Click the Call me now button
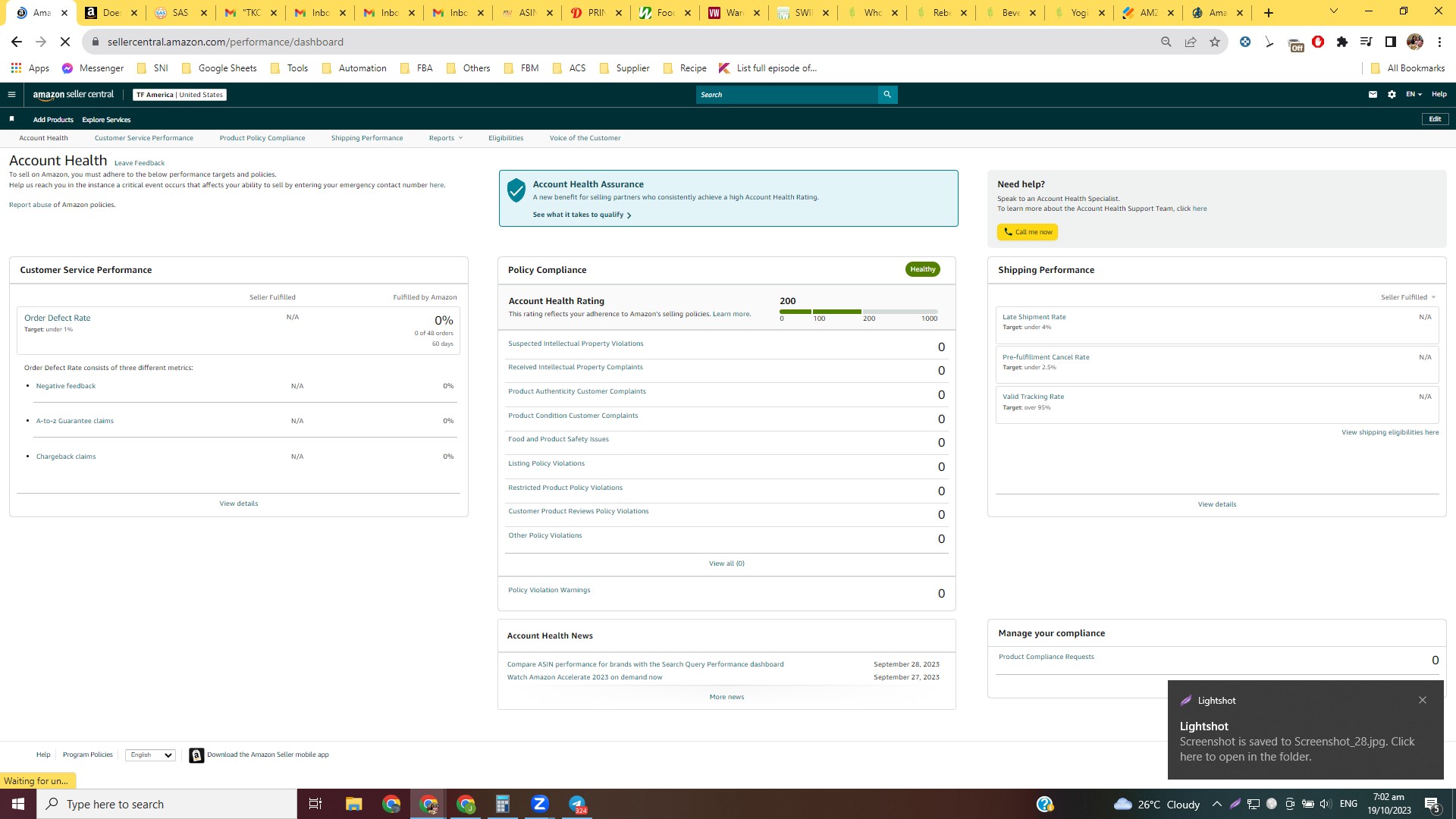This screenshot has height=819, width=1456. click(1028, 232)
